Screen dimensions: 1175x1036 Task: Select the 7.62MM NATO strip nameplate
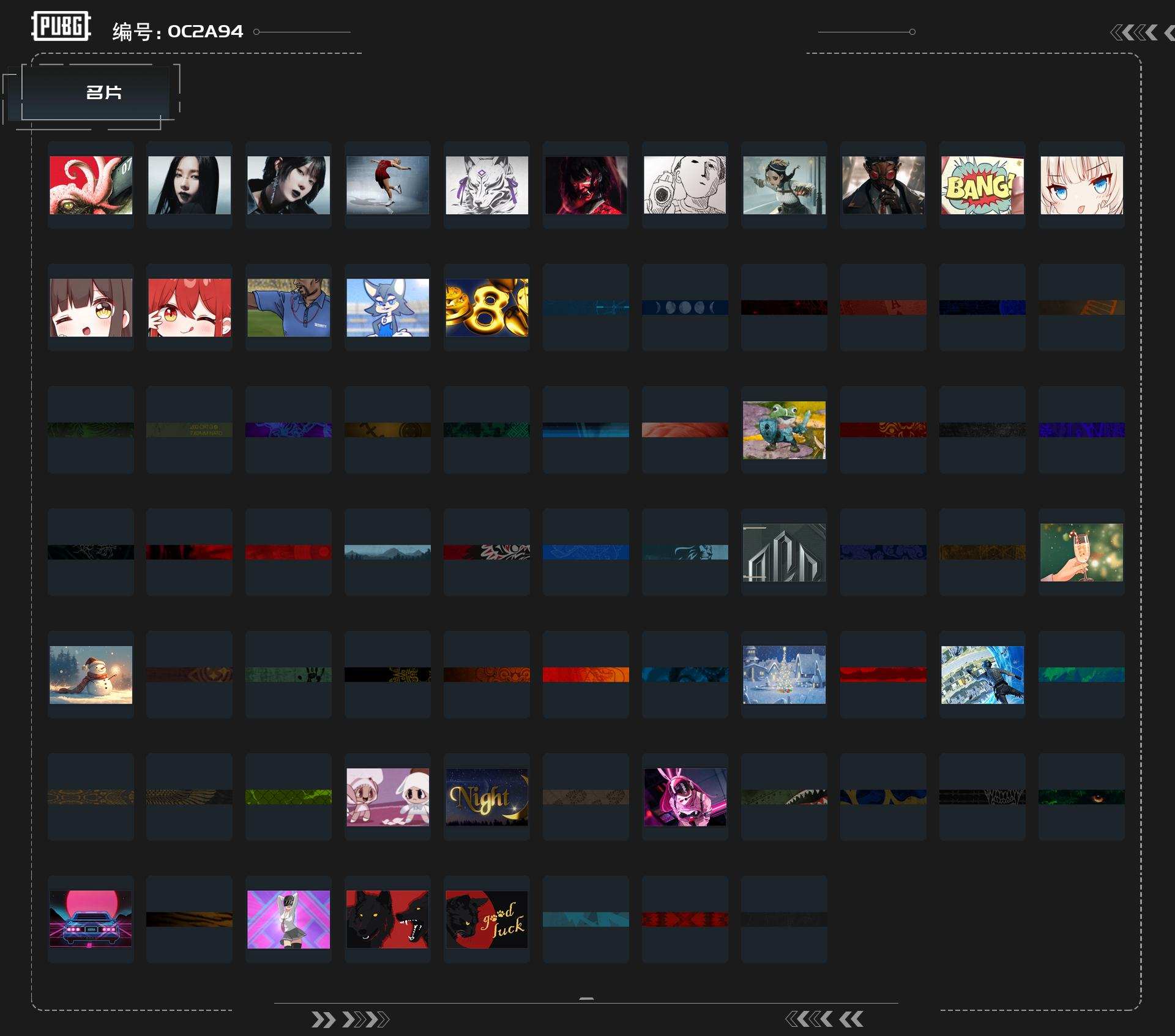point(190,430)
